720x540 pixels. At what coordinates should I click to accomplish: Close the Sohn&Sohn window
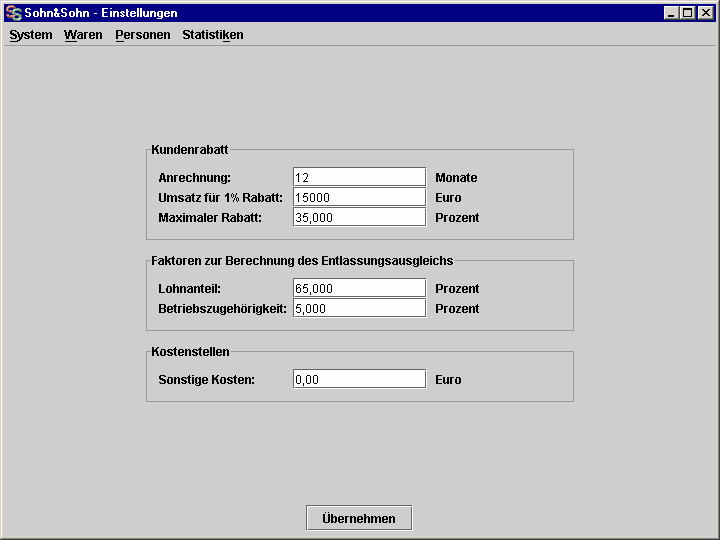click(705, 13)
